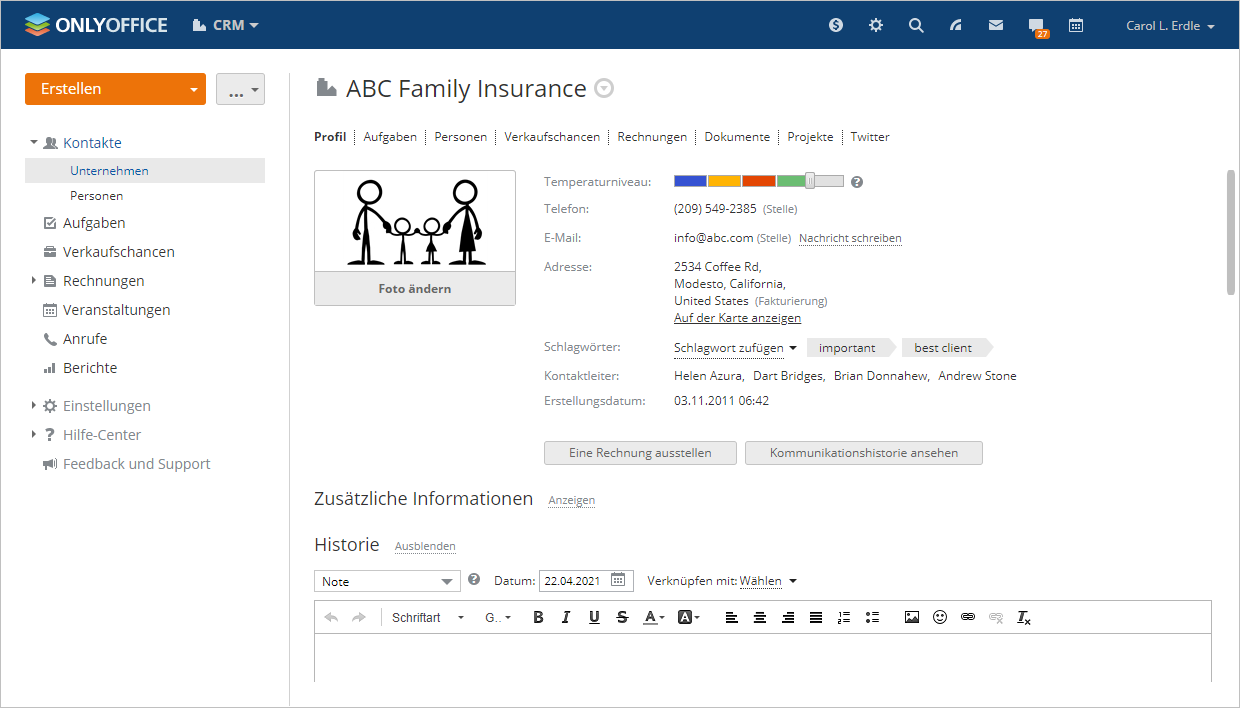
Task: Expand Einstellungen in the left sidebar
Action: 34,406
